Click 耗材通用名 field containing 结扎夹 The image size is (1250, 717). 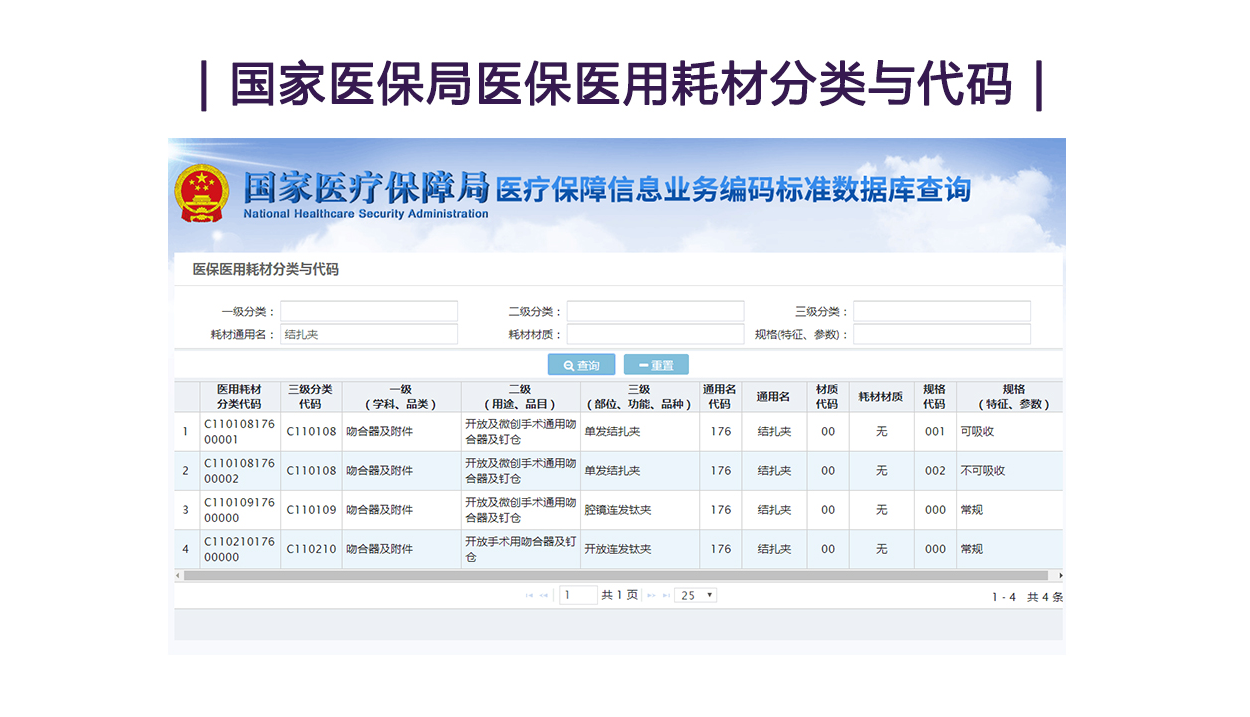click(368, 335)
